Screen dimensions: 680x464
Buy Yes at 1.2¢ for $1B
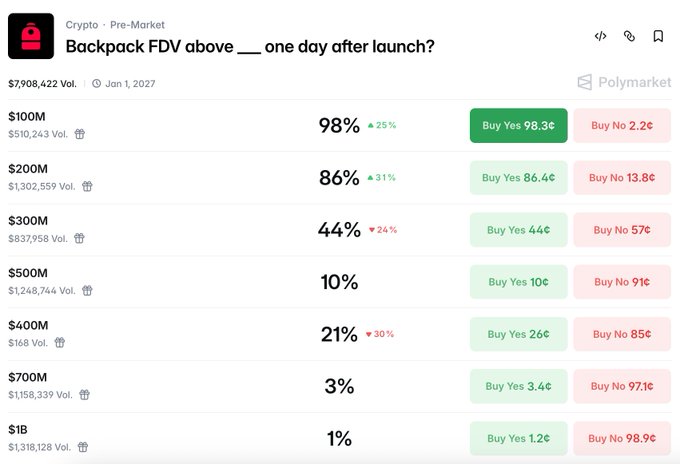click(x=518, y=438)
